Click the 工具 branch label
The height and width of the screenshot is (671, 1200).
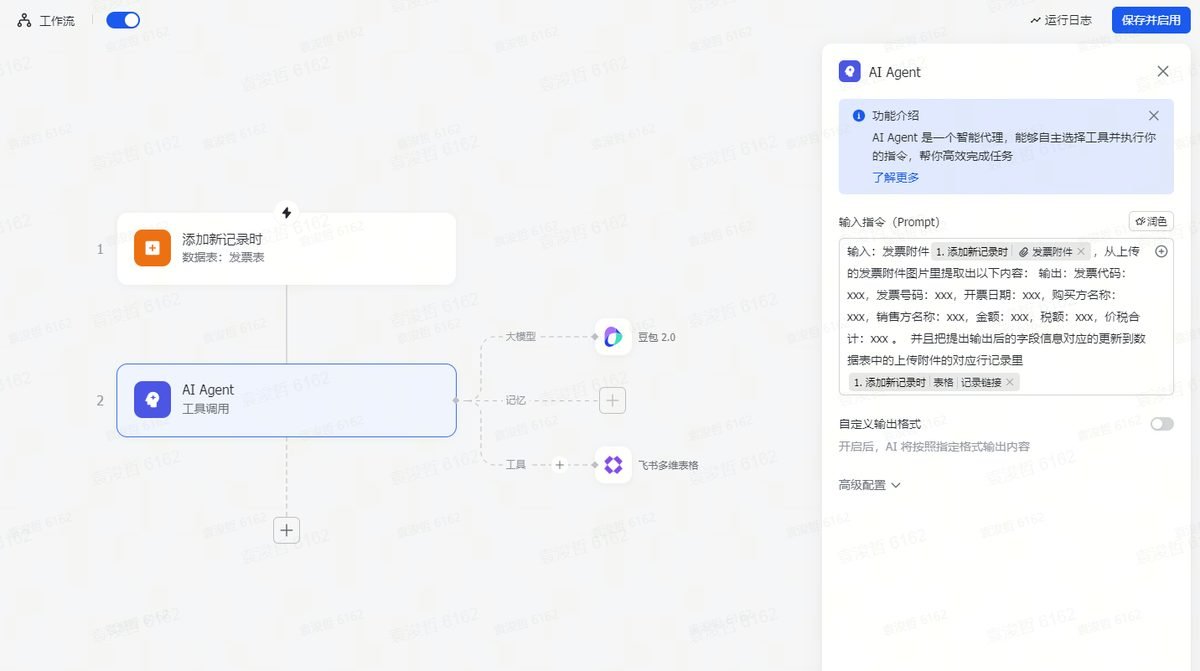(515, 465)
